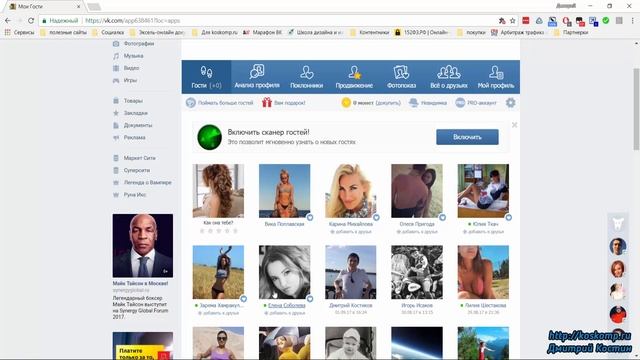
Task: Click Поймать больше гостей link
Action: coord(220,103)
